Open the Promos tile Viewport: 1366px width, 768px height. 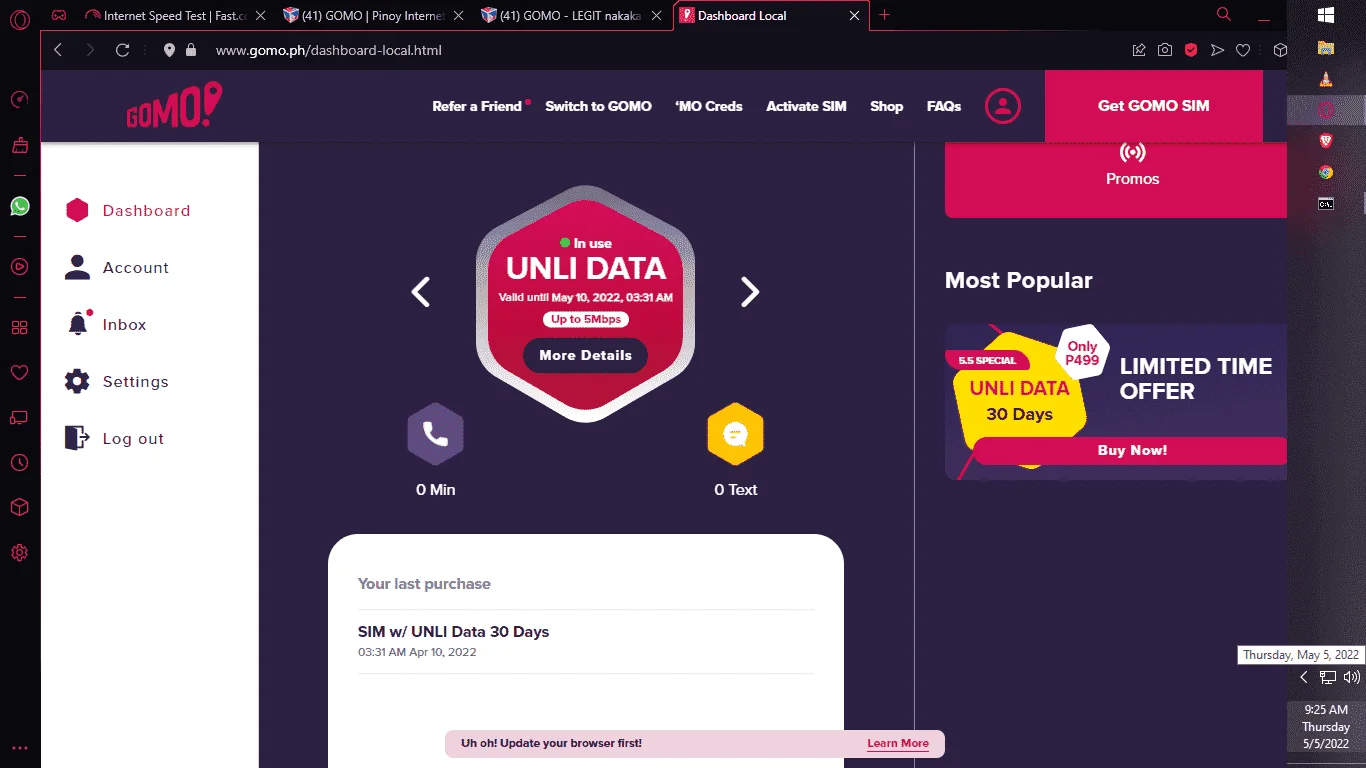1116,180
